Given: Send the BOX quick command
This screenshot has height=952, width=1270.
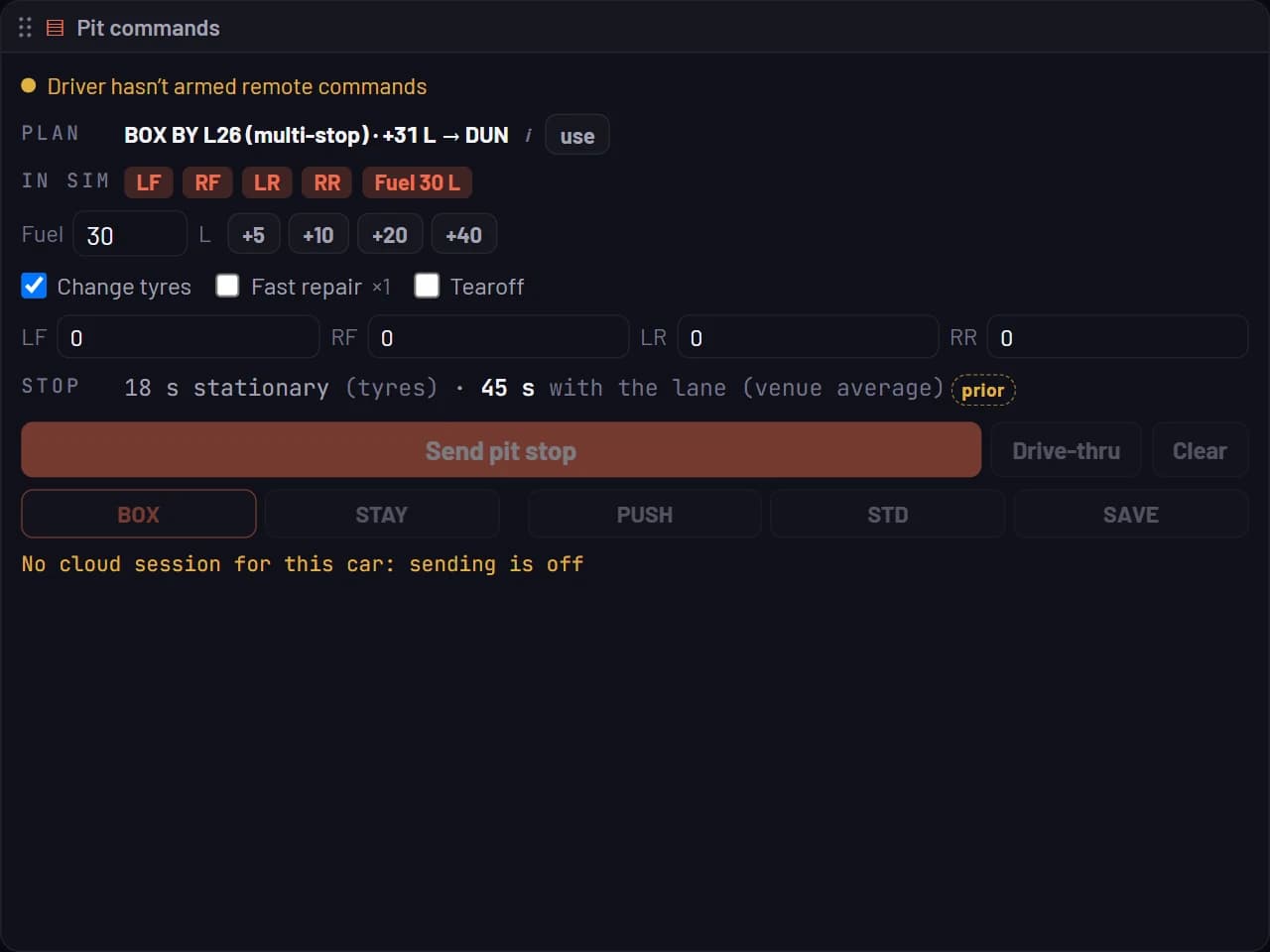Looking at the screenshot, I should [x=139, y=514].
